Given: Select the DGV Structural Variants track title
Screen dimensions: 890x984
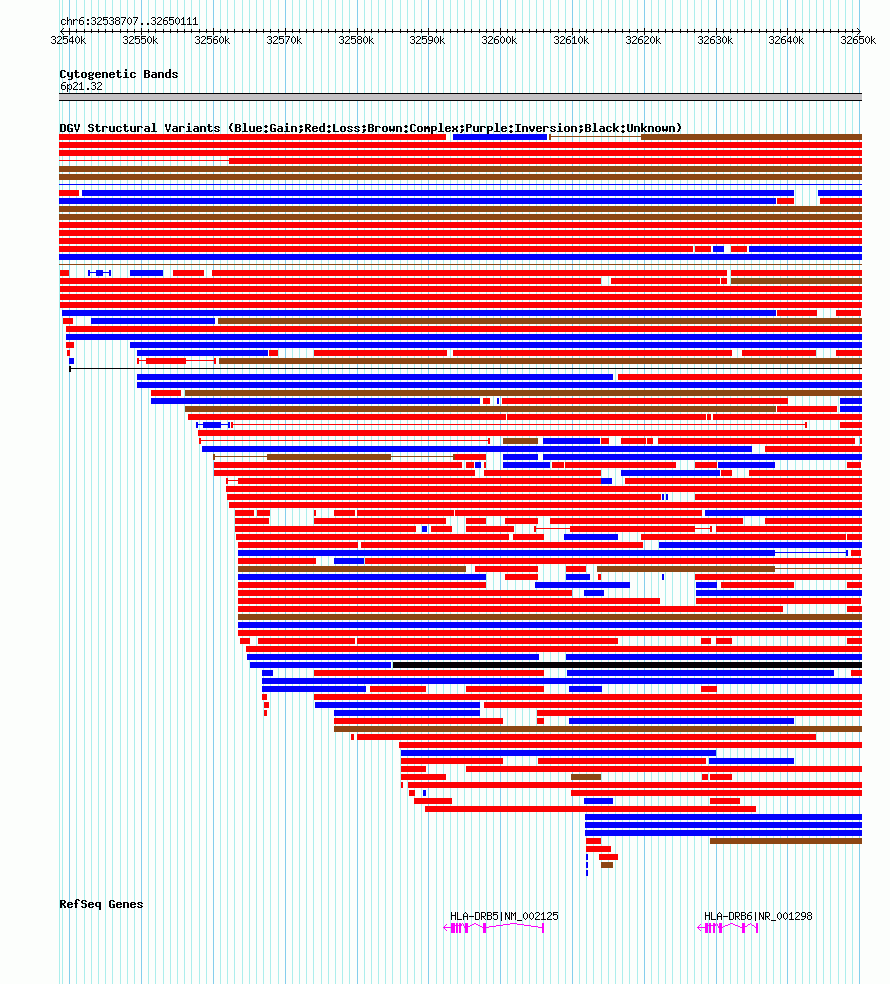Looking at the screenshot, I should pos(370,128).
